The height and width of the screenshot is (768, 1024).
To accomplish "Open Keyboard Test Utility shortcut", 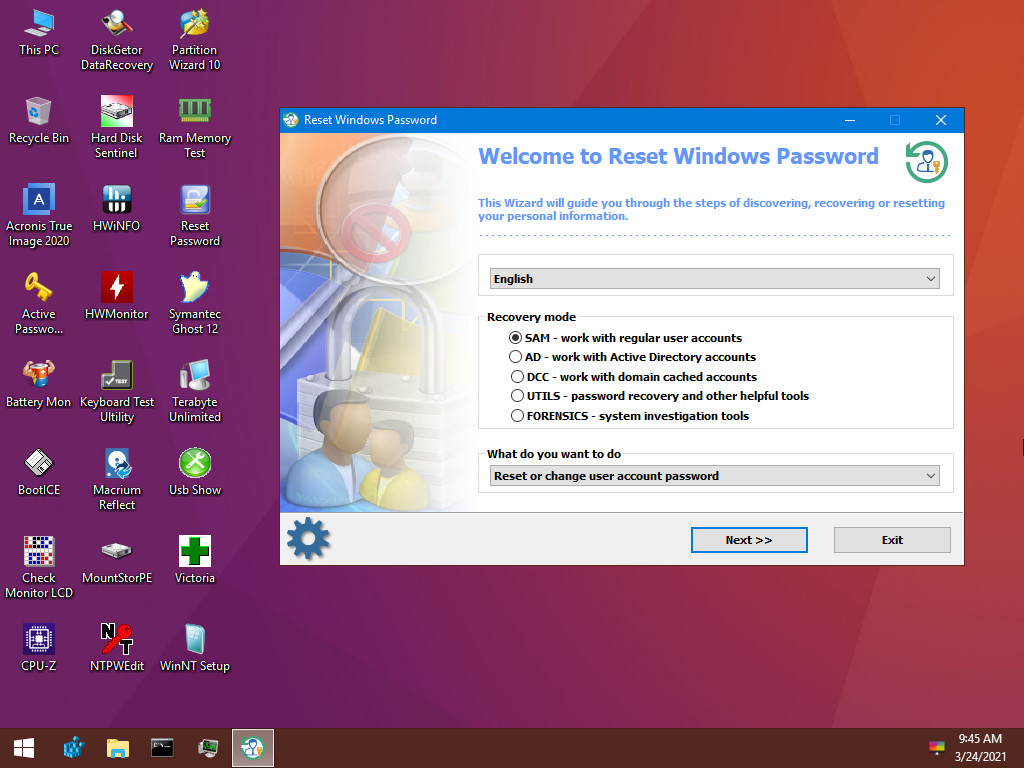I will coord(117,391).
